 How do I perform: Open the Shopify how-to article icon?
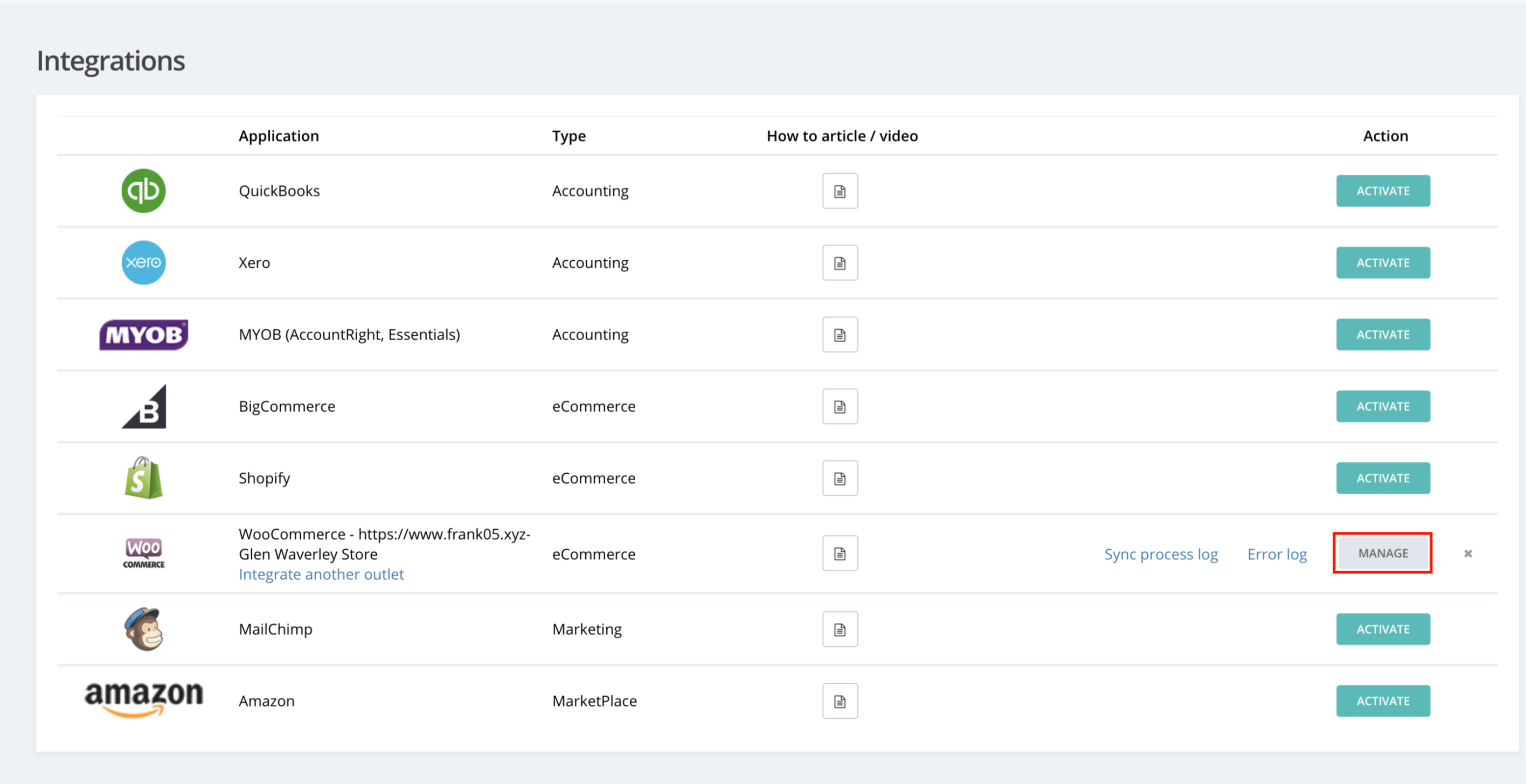pos(840,478)
